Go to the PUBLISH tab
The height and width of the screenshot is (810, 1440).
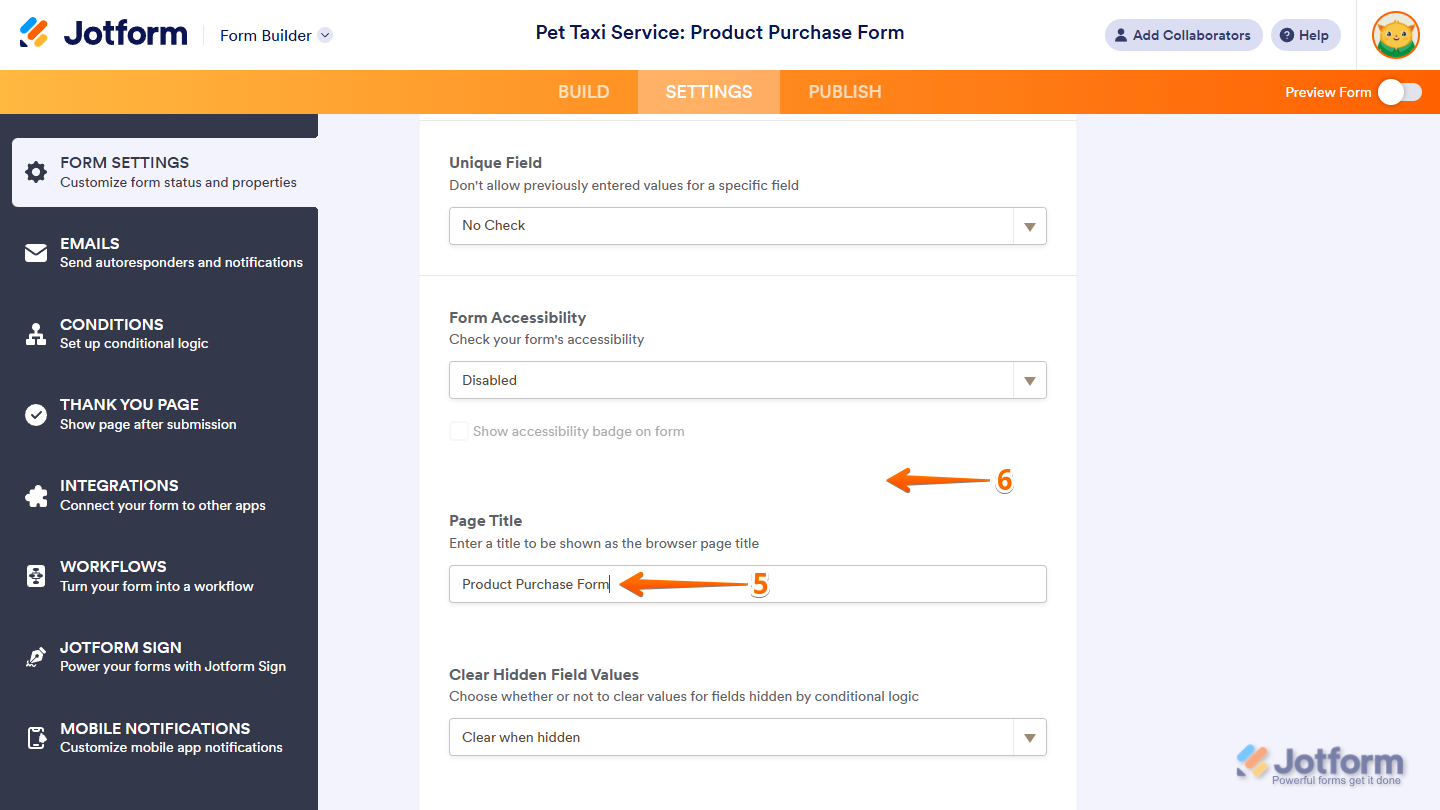point(844,92)
